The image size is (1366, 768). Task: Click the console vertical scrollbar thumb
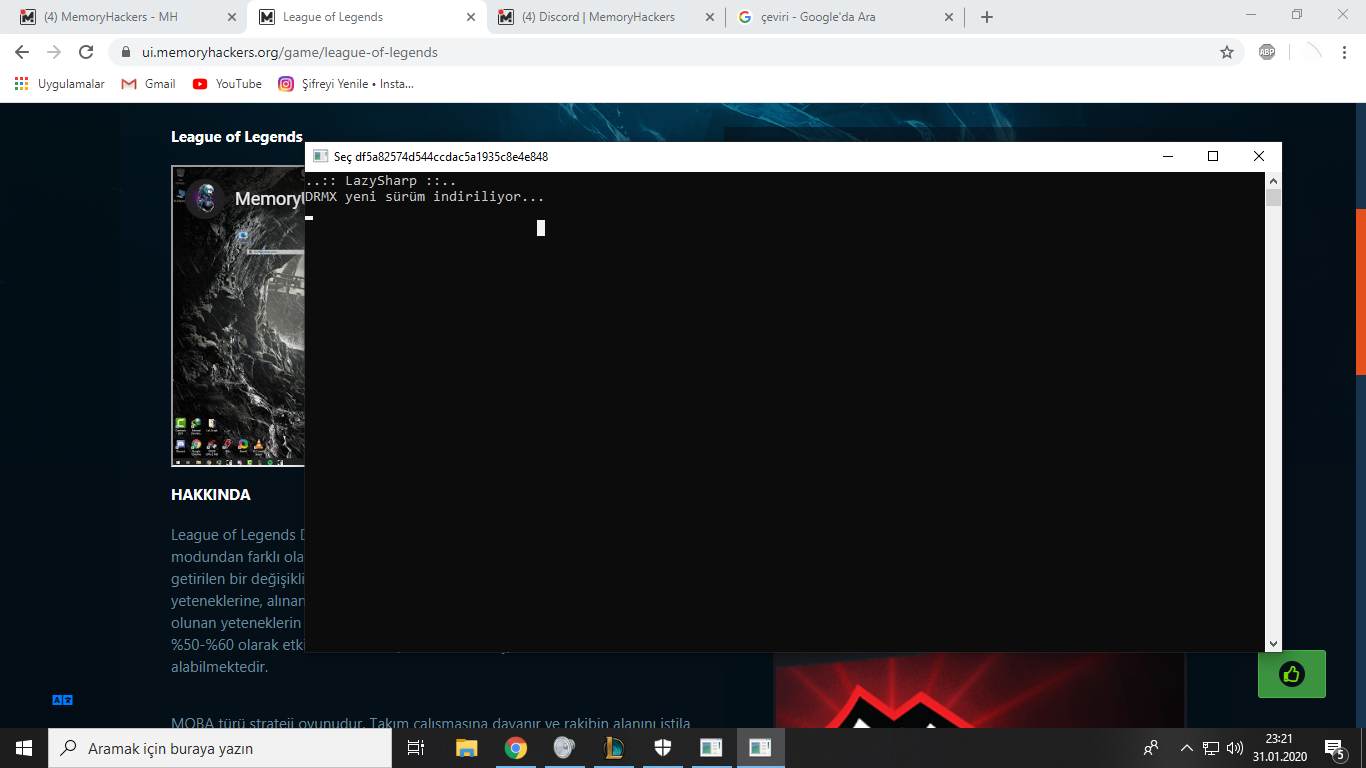pos(1273,198)
